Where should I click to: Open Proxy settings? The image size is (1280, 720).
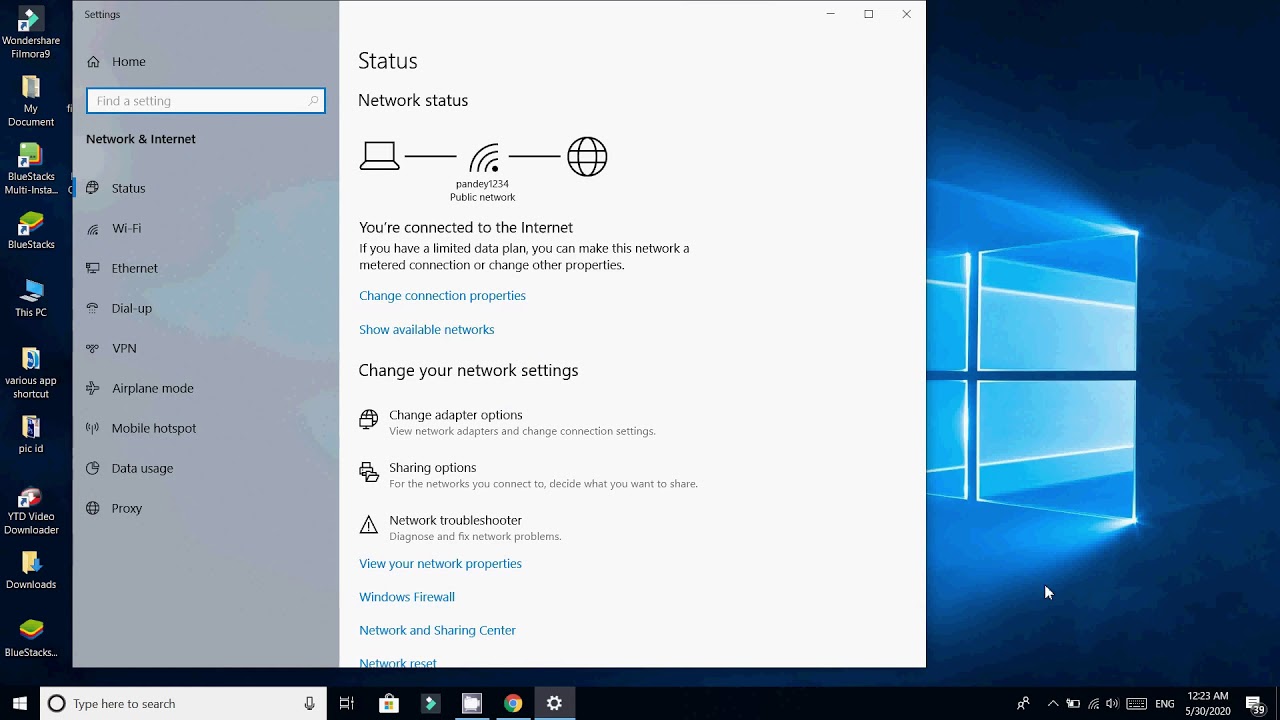(x=127, y=508)
